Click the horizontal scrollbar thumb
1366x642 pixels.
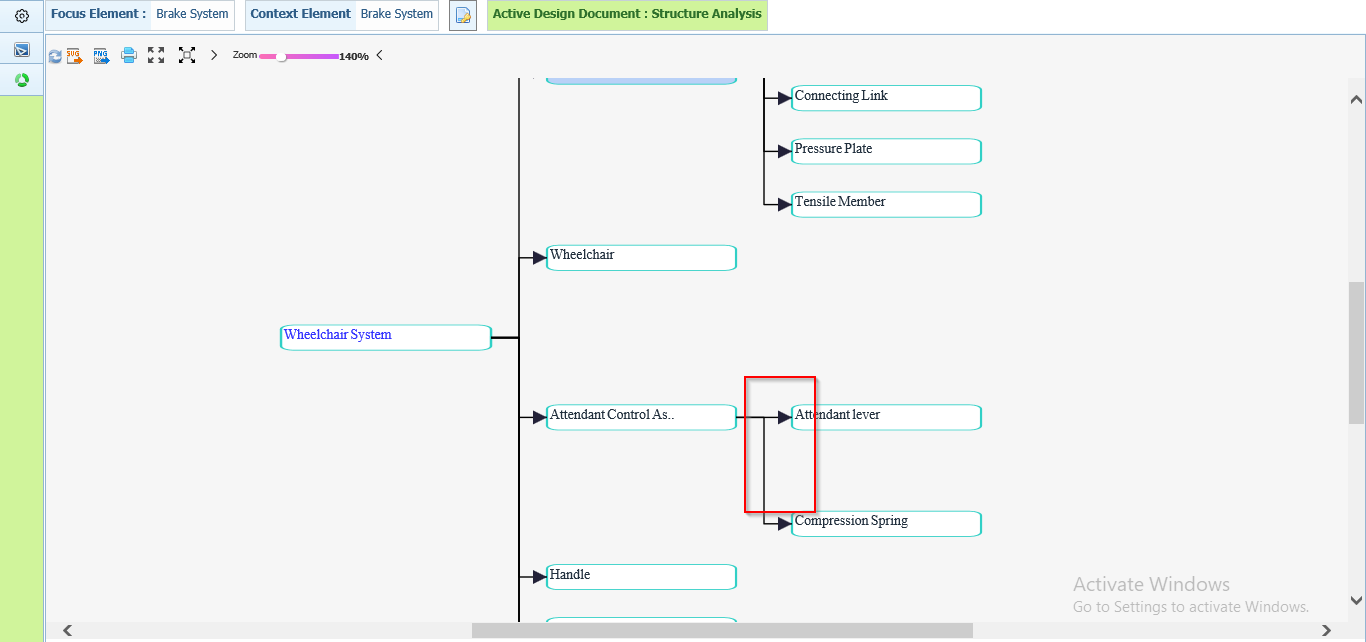click(x=722, y=630)
